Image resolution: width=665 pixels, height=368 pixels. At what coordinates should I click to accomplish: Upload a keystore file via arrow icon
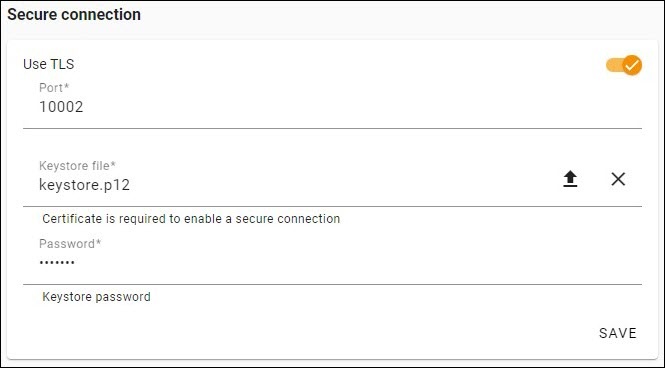pyautogui.click(x=570, y=179)
